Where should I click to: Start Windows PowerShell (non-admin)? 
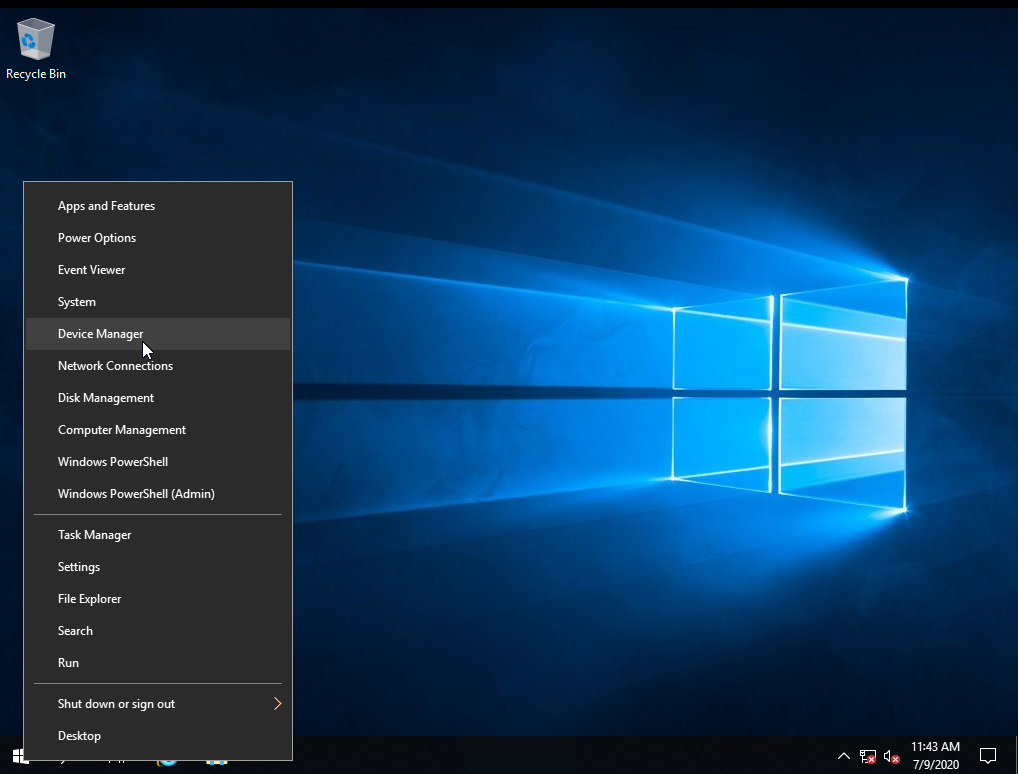158,462
